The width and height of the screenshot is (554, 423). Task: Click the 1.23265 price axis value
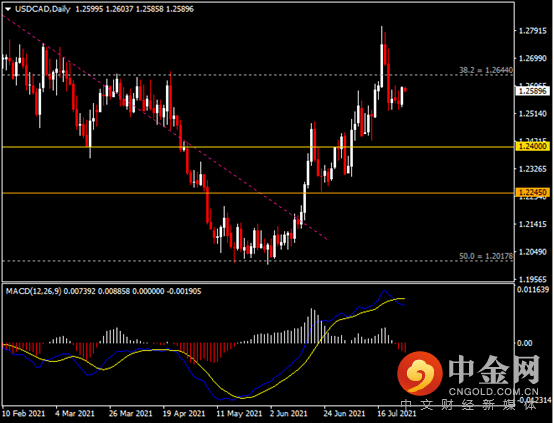click(532, 169)
